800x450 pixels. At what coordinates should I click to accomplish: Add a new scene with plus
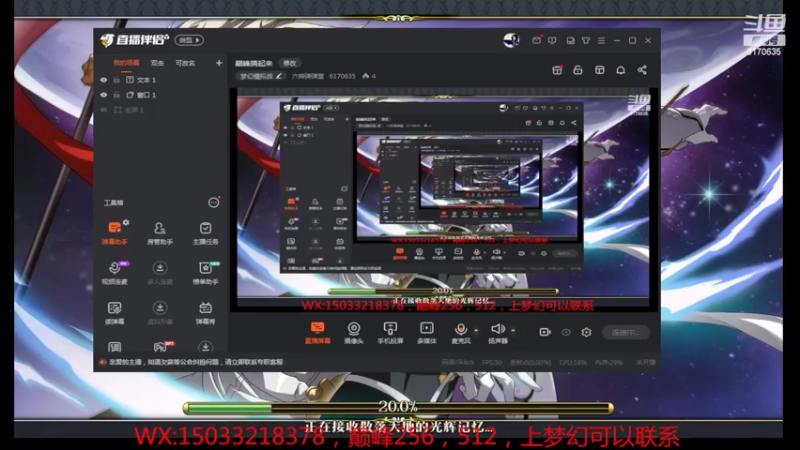click(x=219, y=63)
